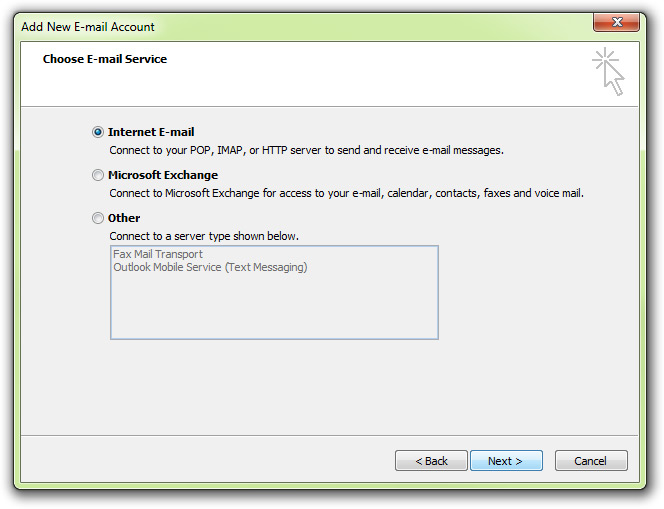Enable the Other radio option
This screenshot has height=509, width=664.
point(98,218)
